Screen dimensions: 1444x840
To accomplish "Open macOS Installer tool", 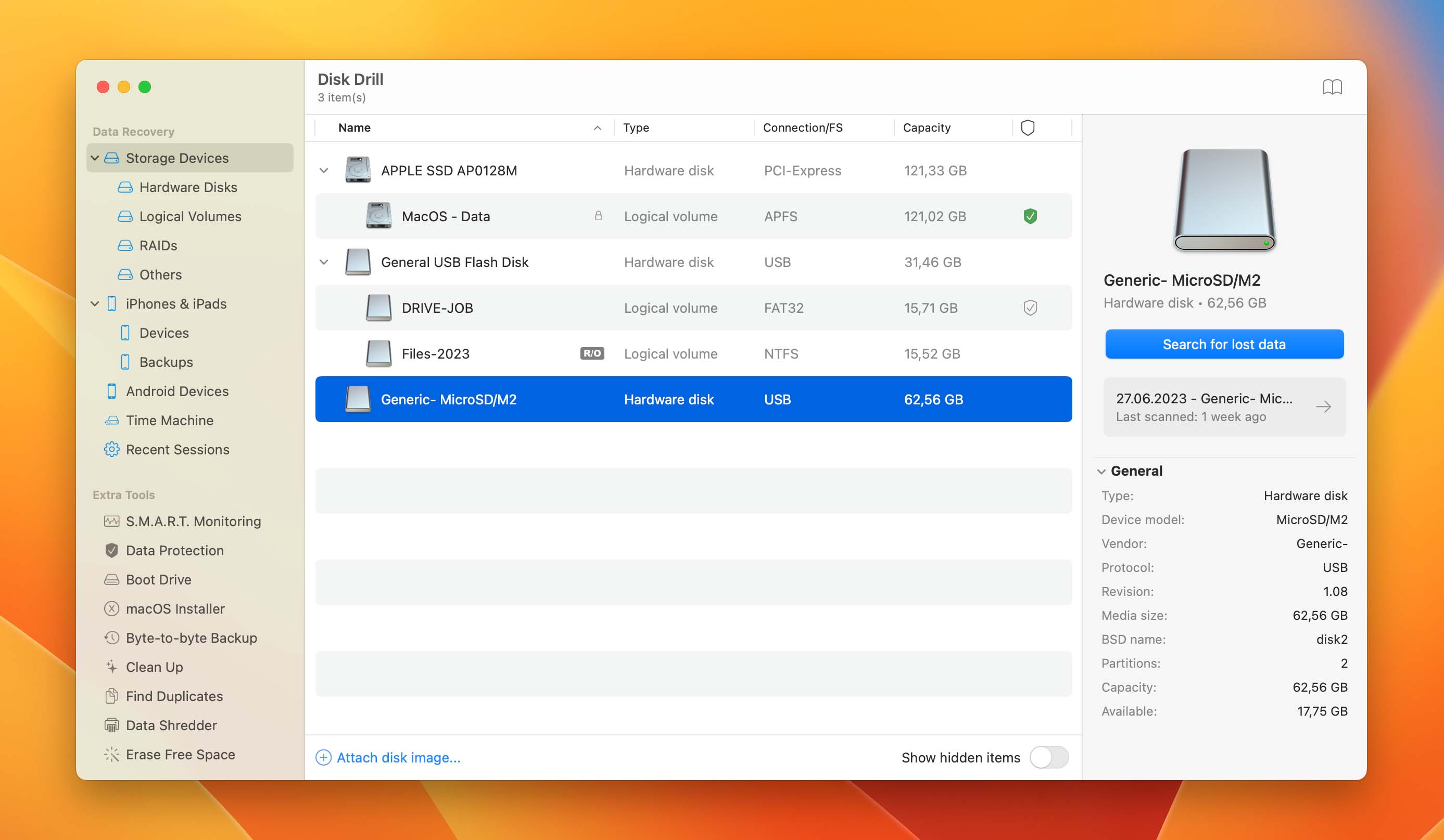I will tap(175, 609).
